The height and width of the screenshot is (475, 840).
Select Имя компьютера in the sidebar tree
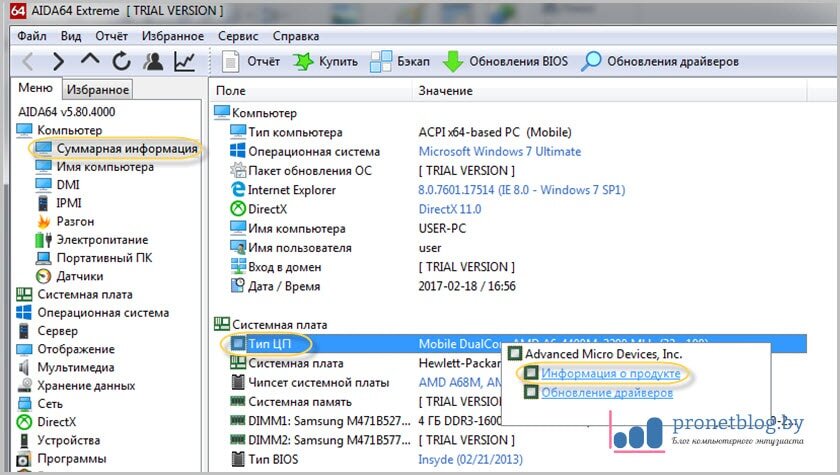click(94, 167)
